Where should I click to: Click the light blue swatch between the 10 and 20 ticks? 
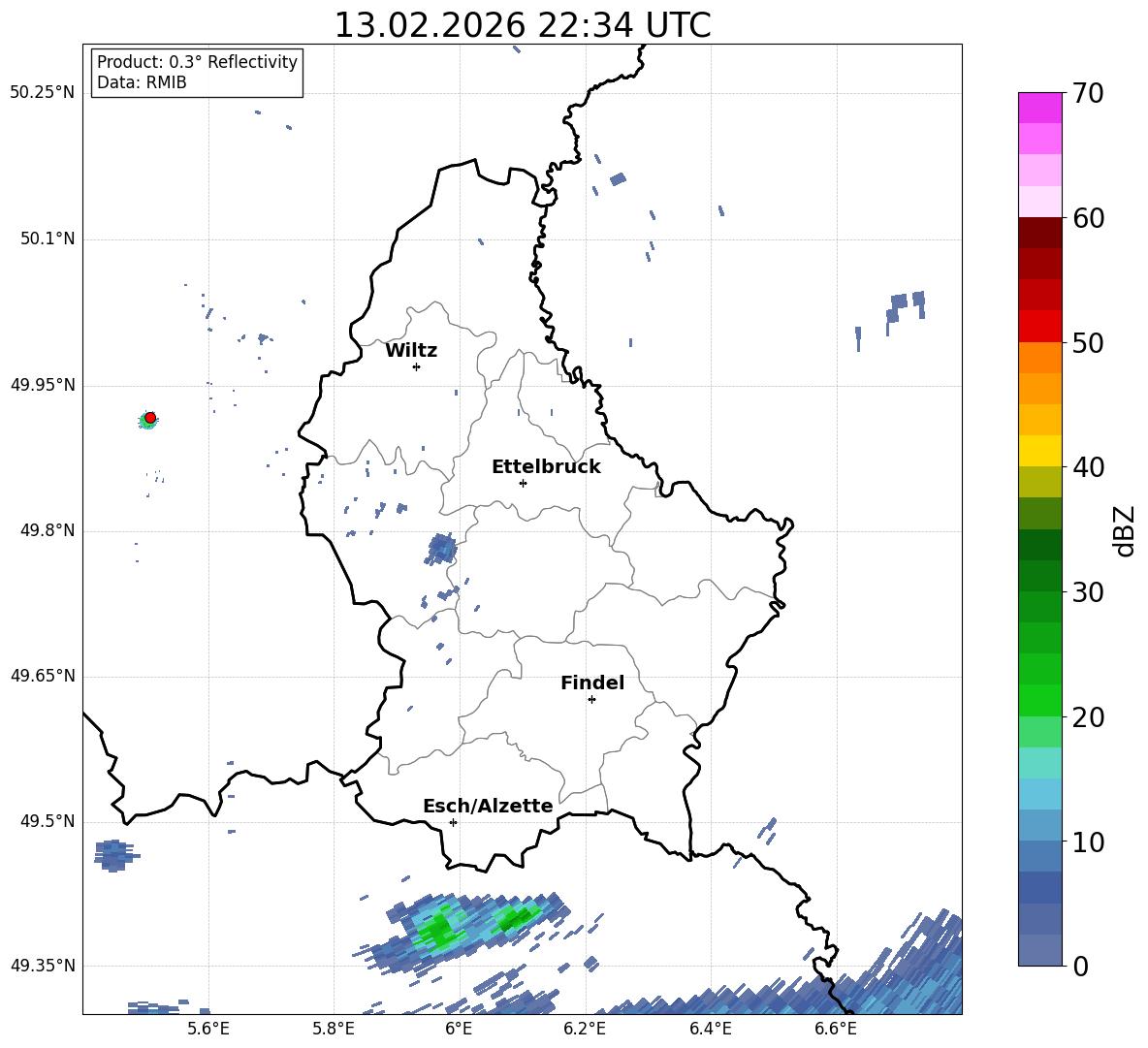1039,794
